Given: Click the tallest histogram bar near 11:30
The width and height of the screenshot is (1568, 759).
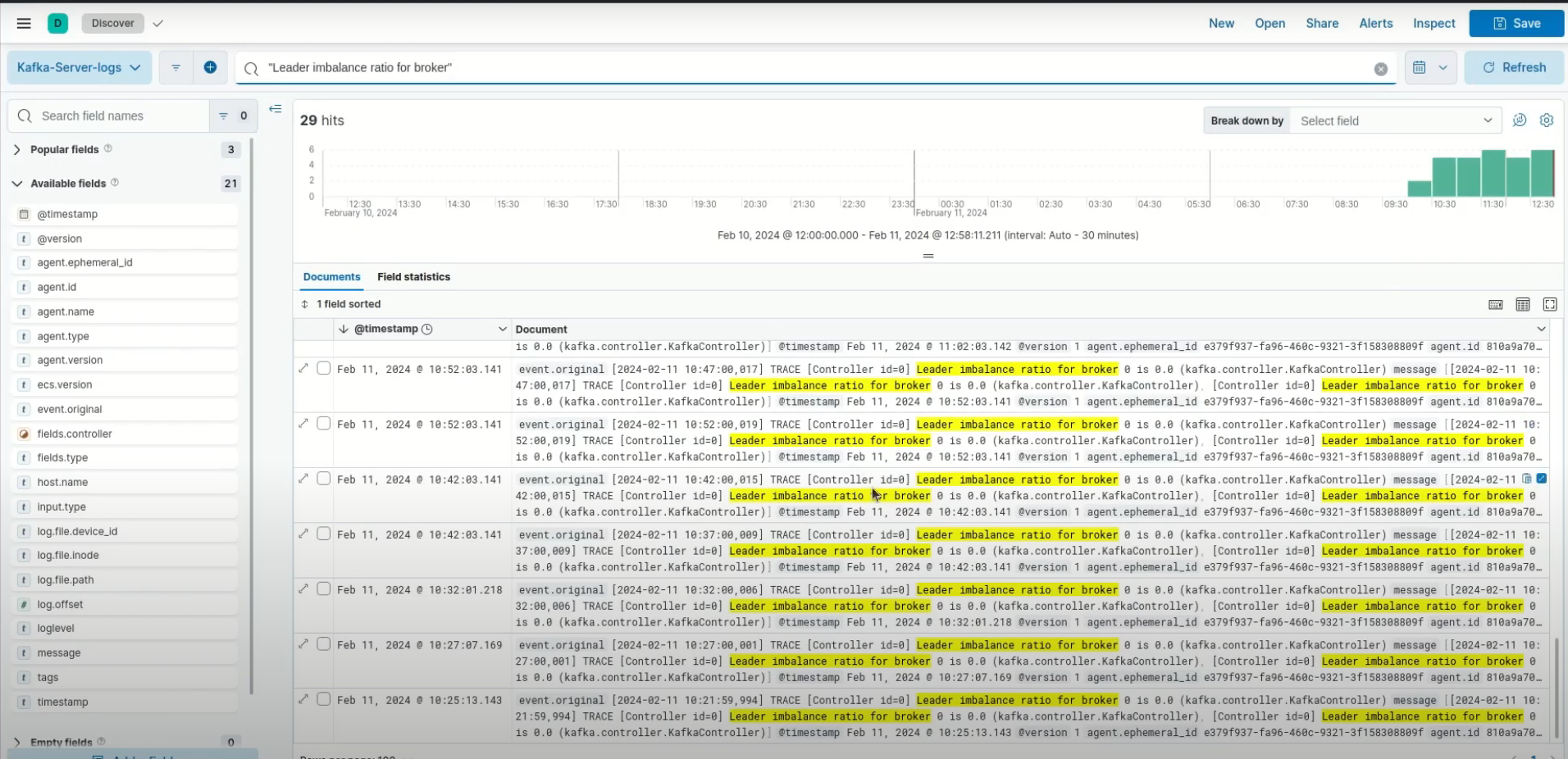Looking at the screenshot, I should click(1493, 173).
